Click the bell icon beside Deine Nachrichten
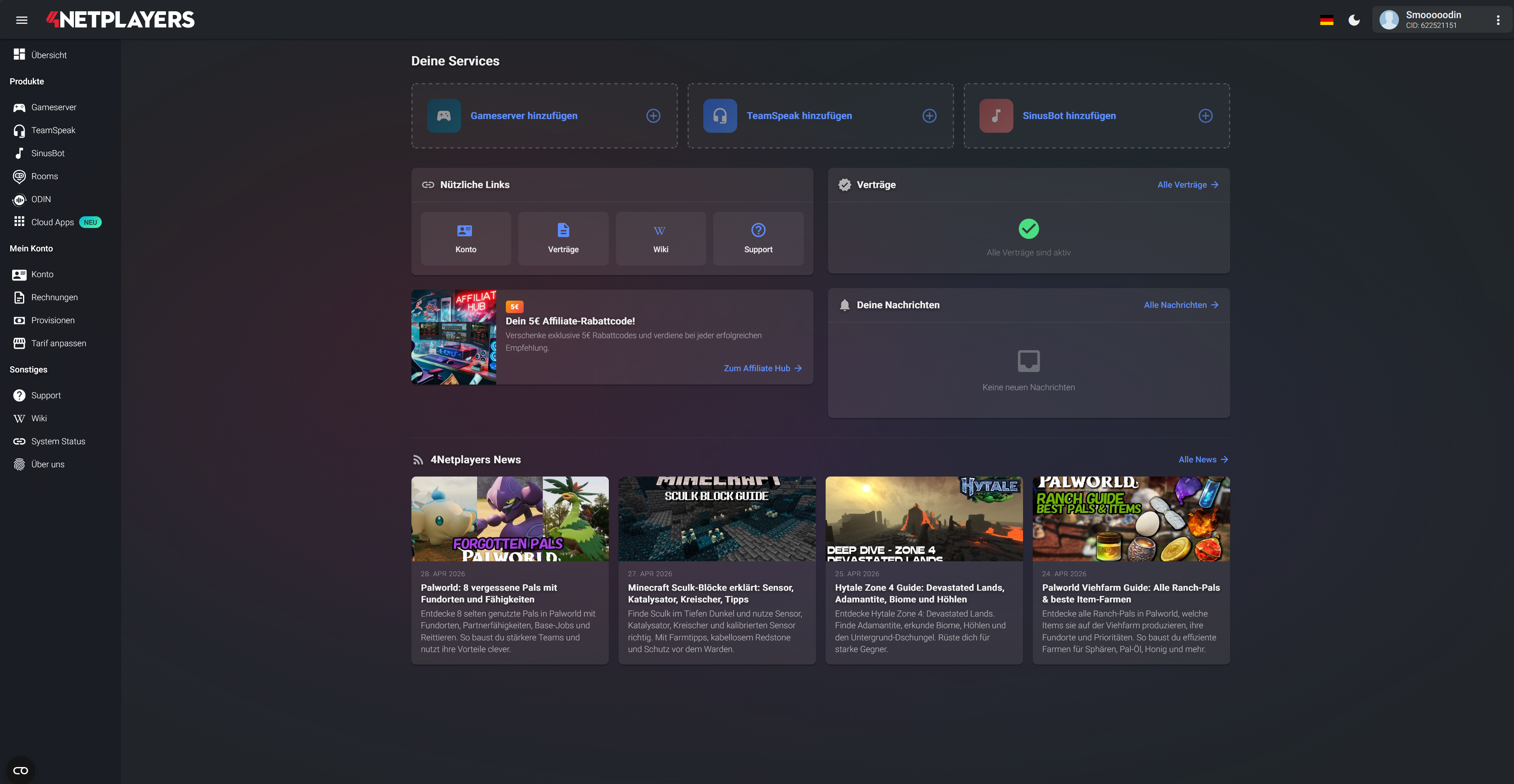1514x784 pixels. pyautogui.click(x=845, y=305)
